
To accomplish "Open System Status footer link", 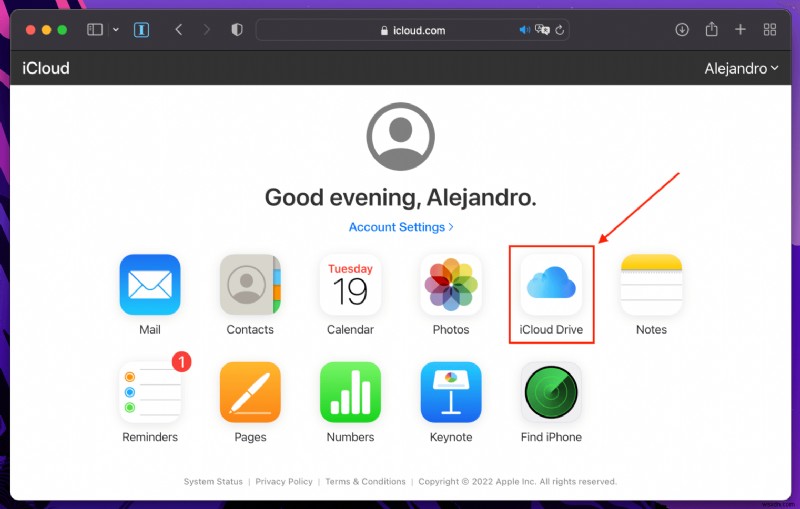I will pos(213,481).
